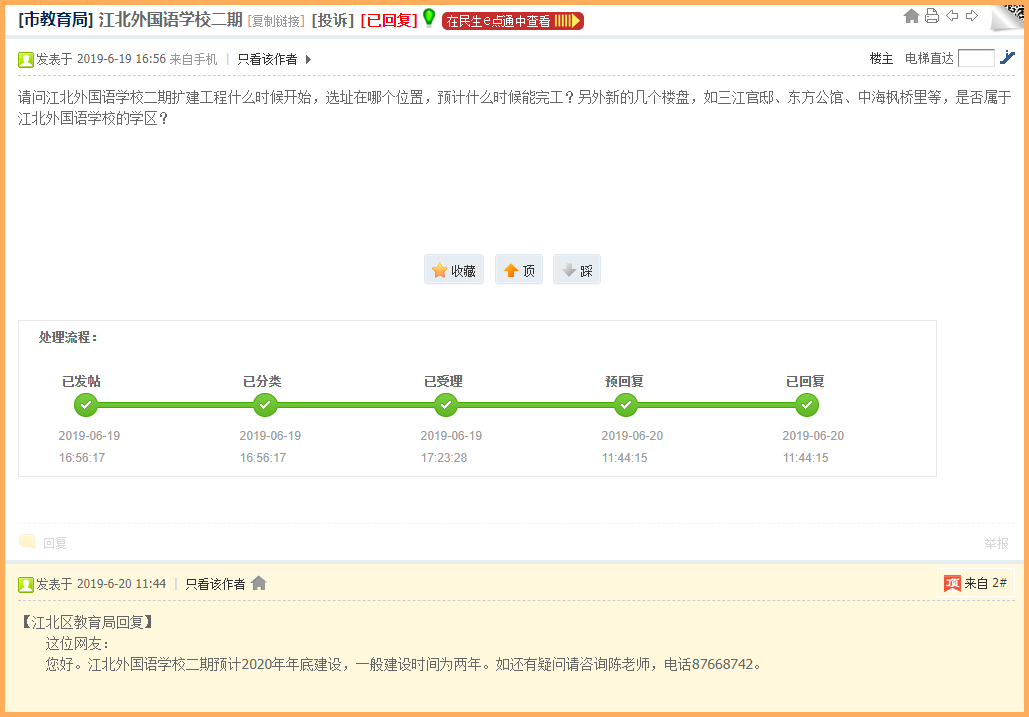Click the [市教育局] category link
Image resolution: width=1029 pixels, height=717 pixels.
56,20
